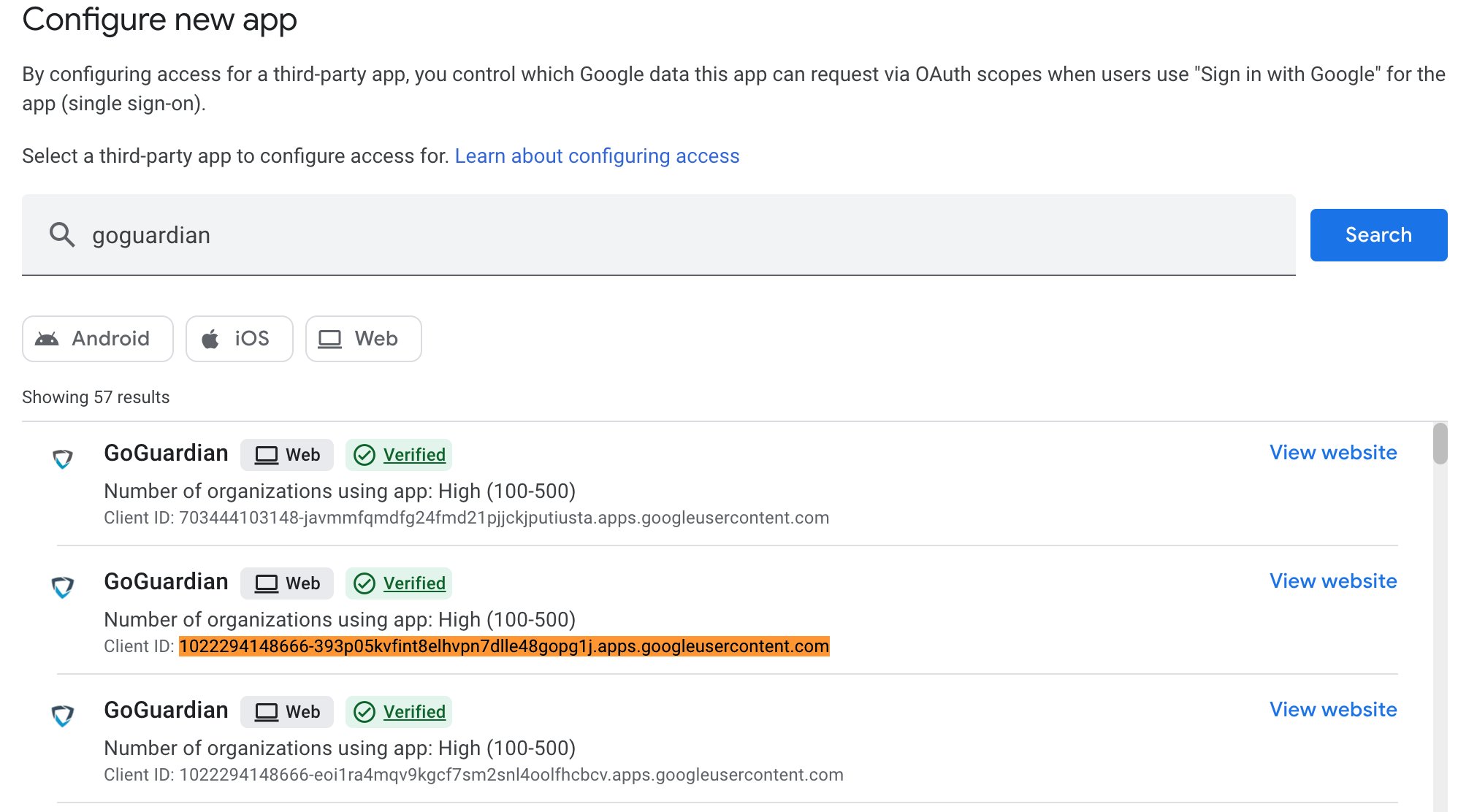1477x812 pixels.
Task: Click Web badge of highlighted client ID result
Action: (x=287, y=583)
